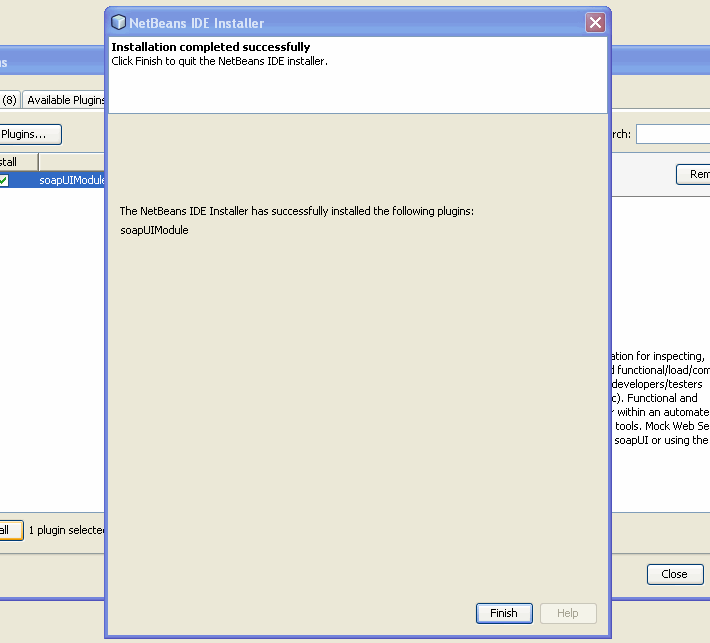This screenshot has width=710, height=643.
Task: Close the NetBeans IDE Installer dialog
Action: (595, 22)
